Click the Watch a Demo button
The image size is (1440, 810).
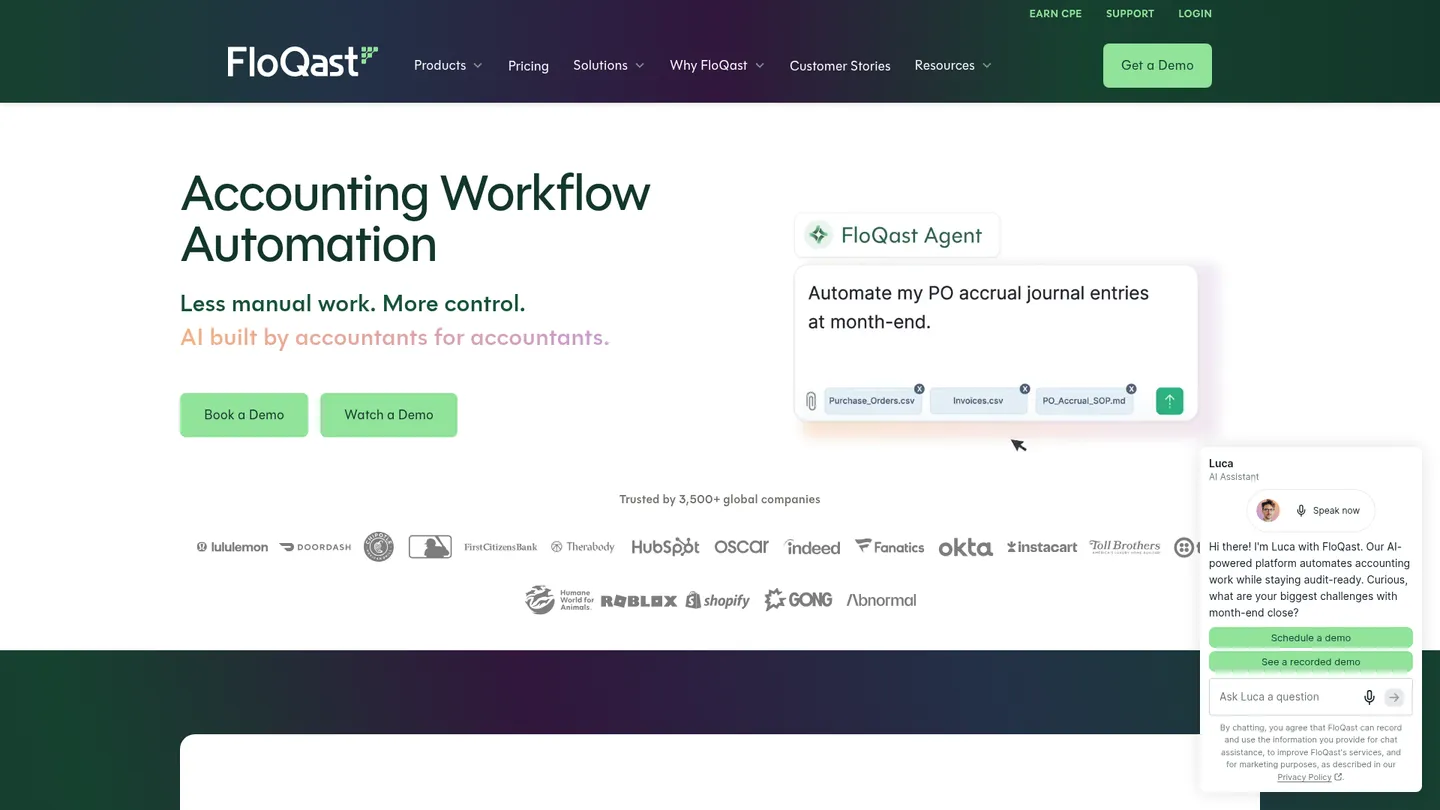click(389, 415)
